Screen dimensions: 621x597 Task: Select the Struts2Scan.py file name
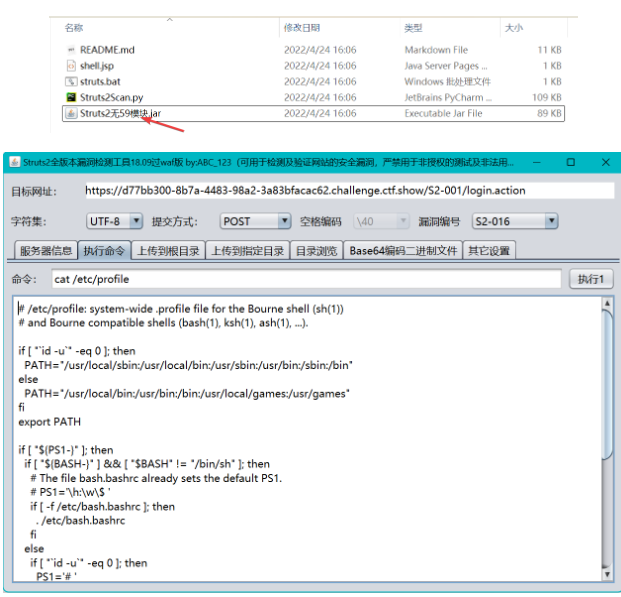[x=111, y=97]
